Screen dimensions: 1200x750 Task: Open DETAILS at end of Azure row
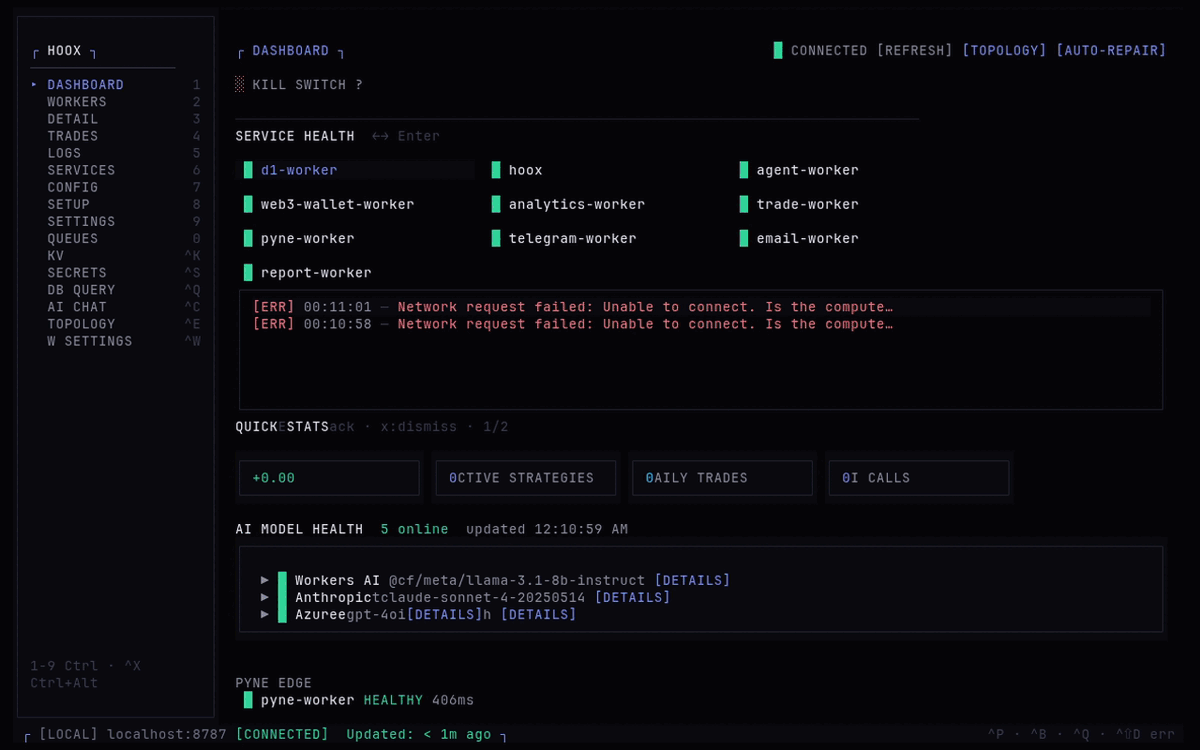coord(538,614)
